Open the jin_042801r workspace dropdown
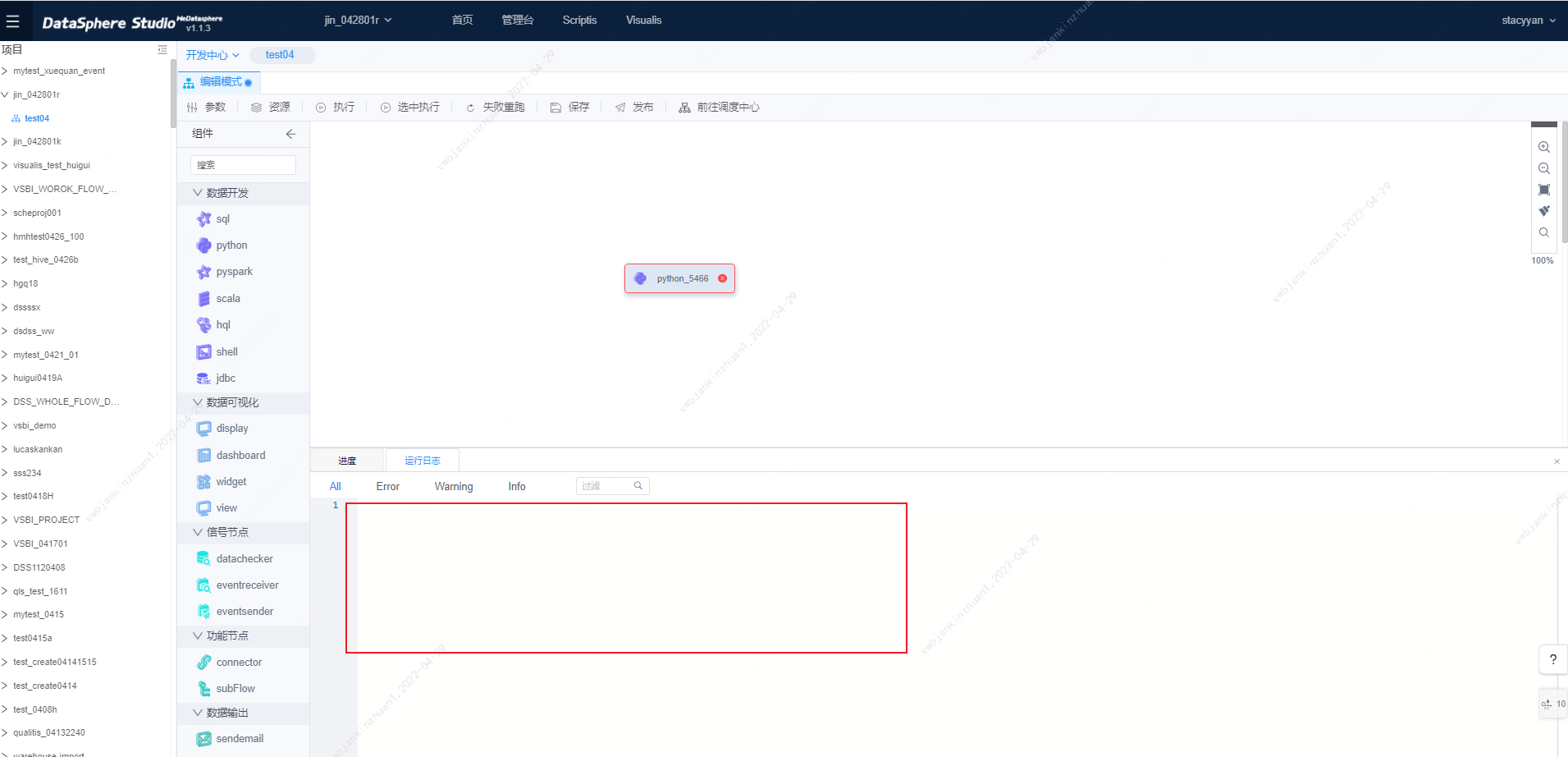The height and width of the screenshot is (757, 1568). point(358,20)
